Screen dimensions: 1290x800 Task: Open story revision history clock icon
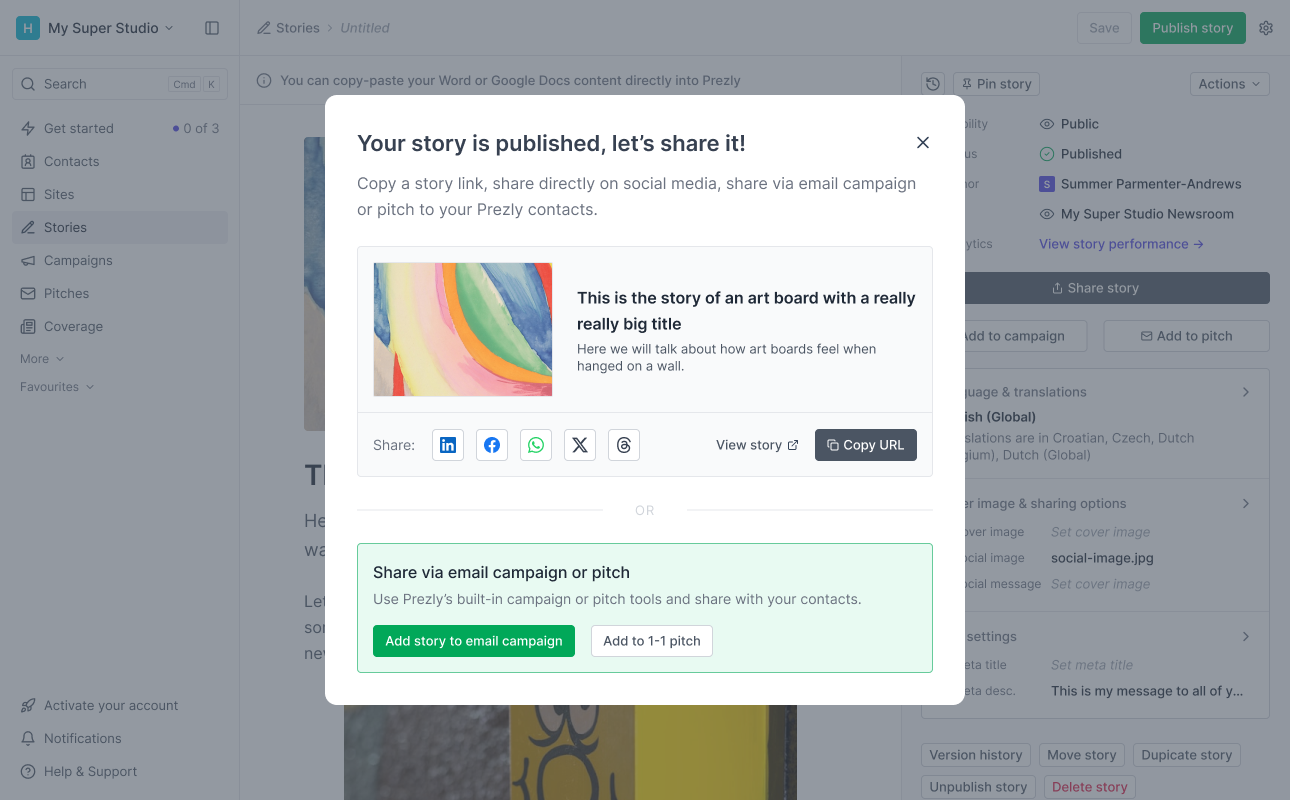coord(933,84)
